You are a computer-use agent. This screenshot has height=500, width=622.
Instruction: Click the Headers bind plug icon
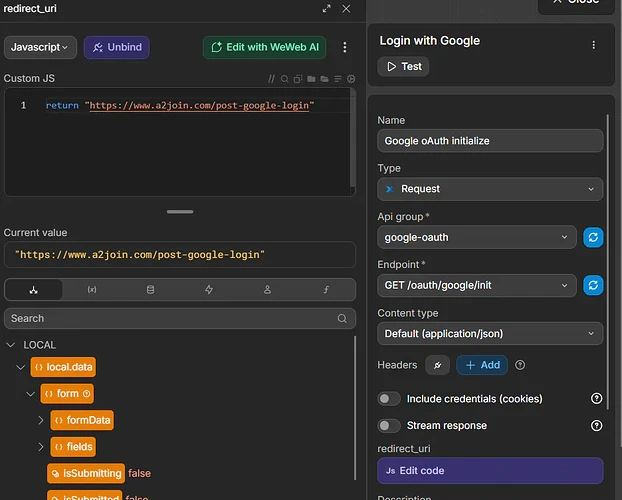coord(437,365)
